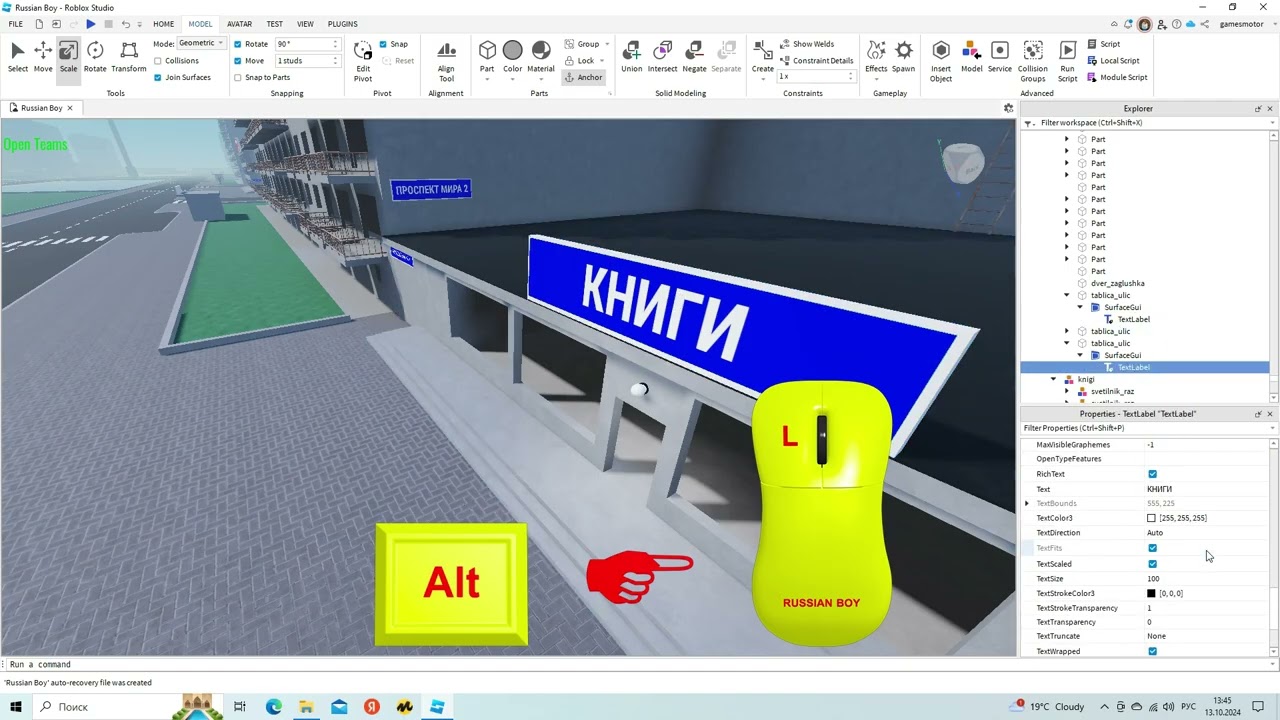1280x720 pixels.
Task: Click the Spawn location tool
Action: pos(904,57)
